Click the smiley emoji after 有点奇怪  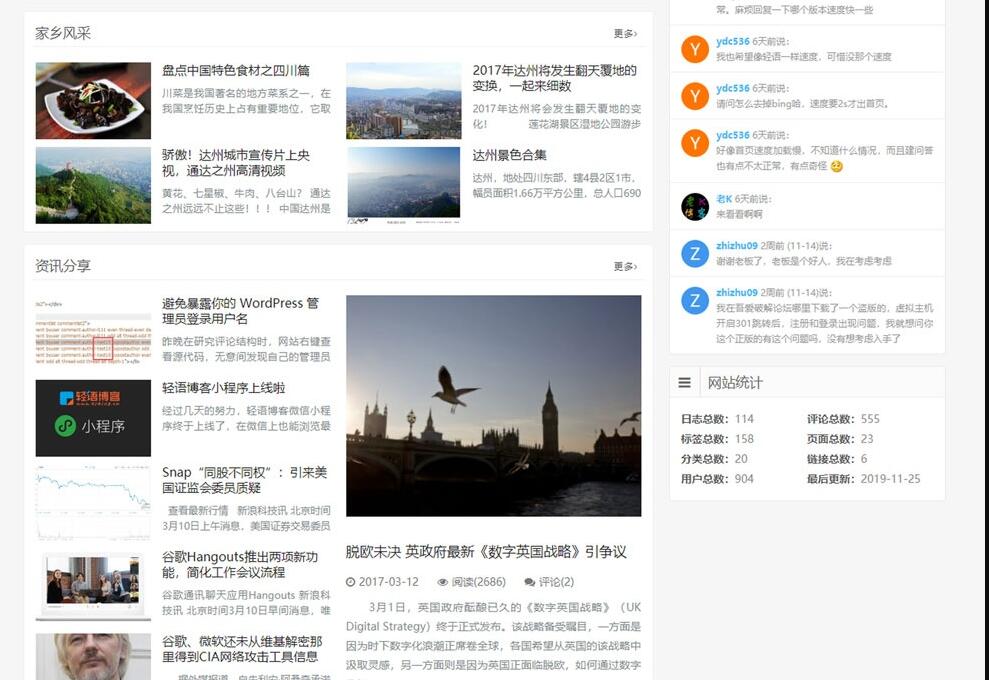click(837, 166)
